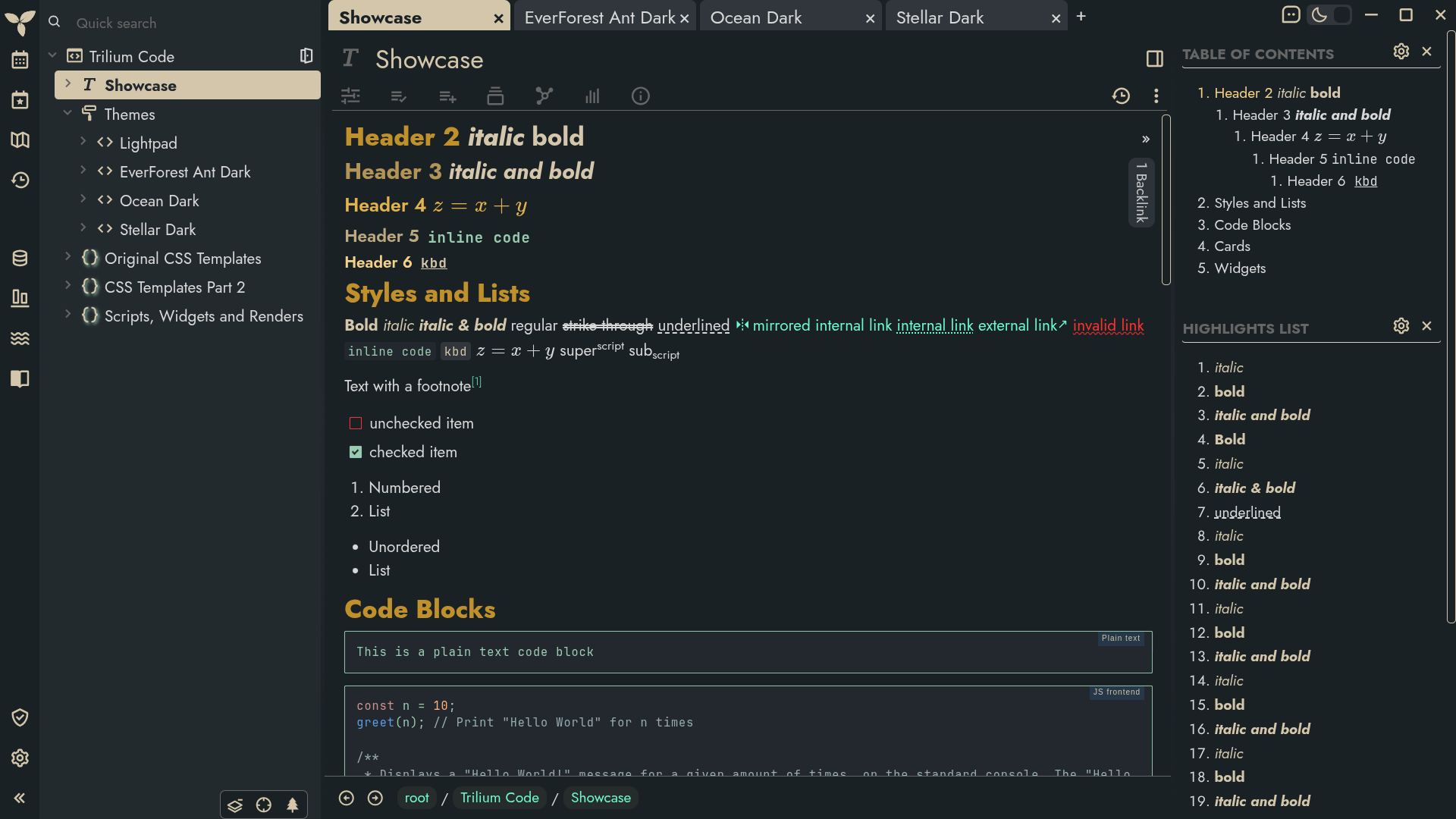The height and width of the screenshot is (819, 1456).
Task: Switch to the Stellar Dark tab
Action: 967,17
